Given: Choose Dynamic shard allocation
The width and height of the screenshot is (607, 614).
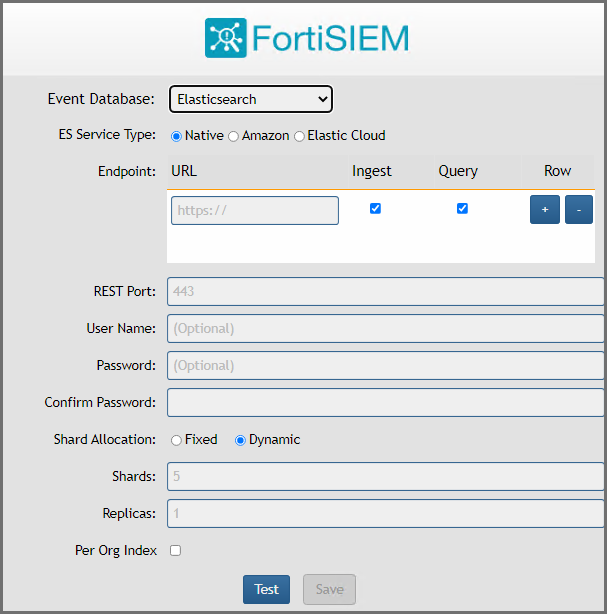Looking at the screenshot, I should tap(240, 440).
